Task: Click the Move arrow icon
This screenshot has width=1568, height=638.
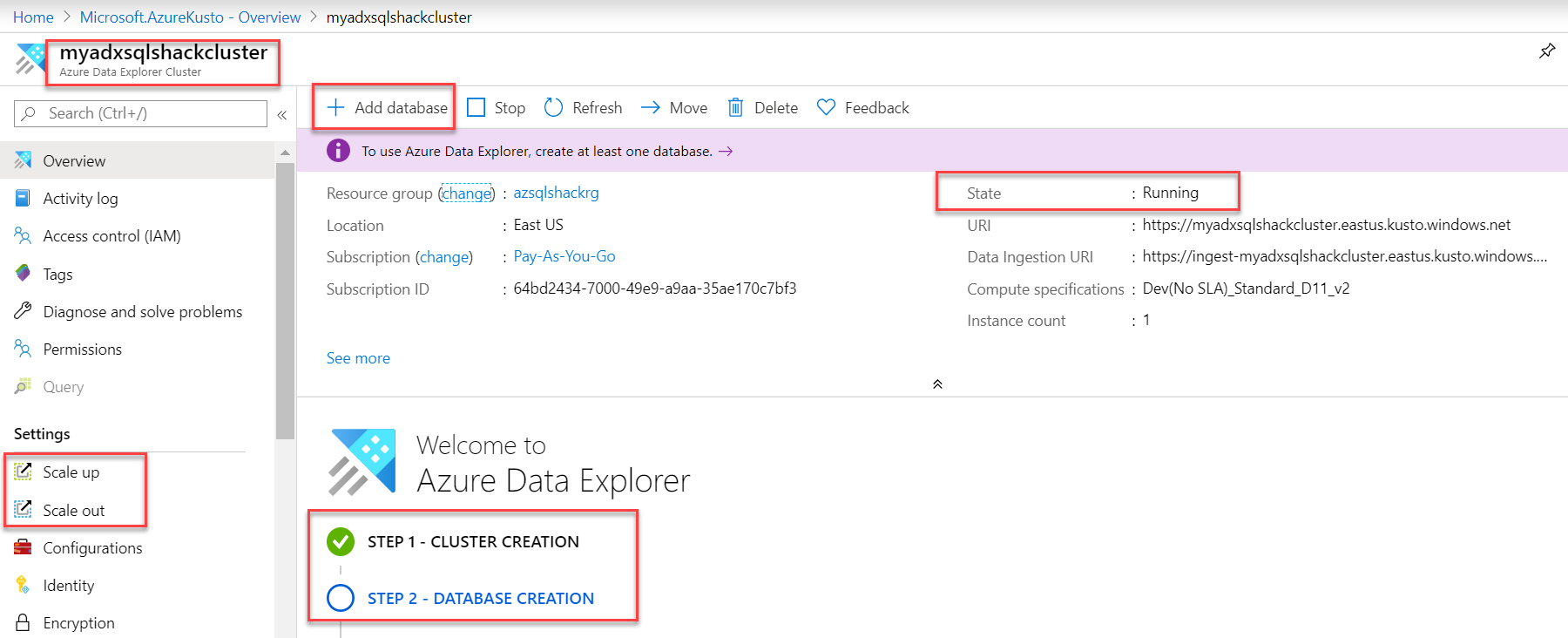Action: point(651,107)
